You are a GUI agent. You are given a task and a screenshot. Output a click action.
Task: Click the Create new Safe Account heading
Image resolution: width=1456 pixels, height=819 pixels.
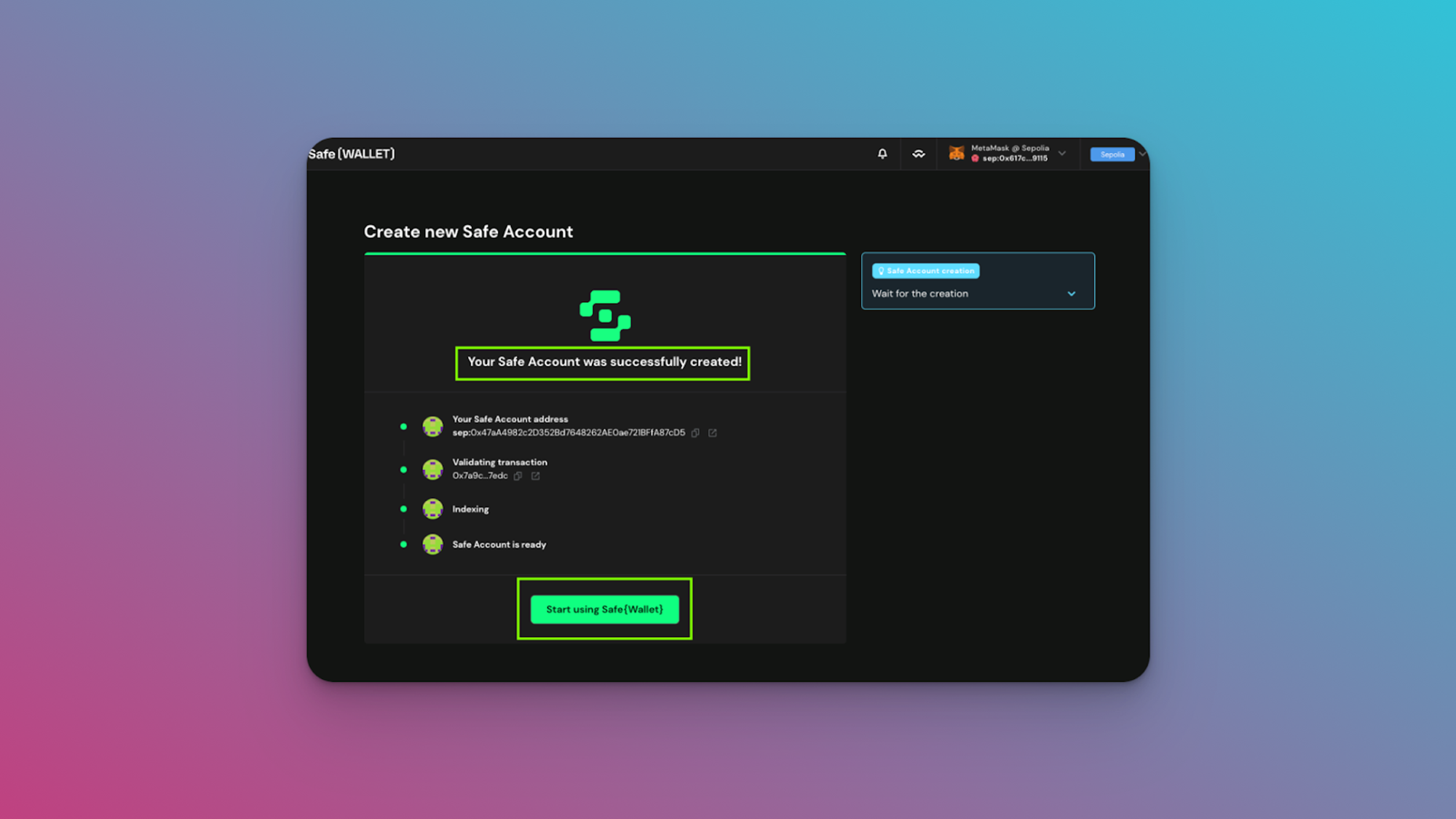(468, 232)
